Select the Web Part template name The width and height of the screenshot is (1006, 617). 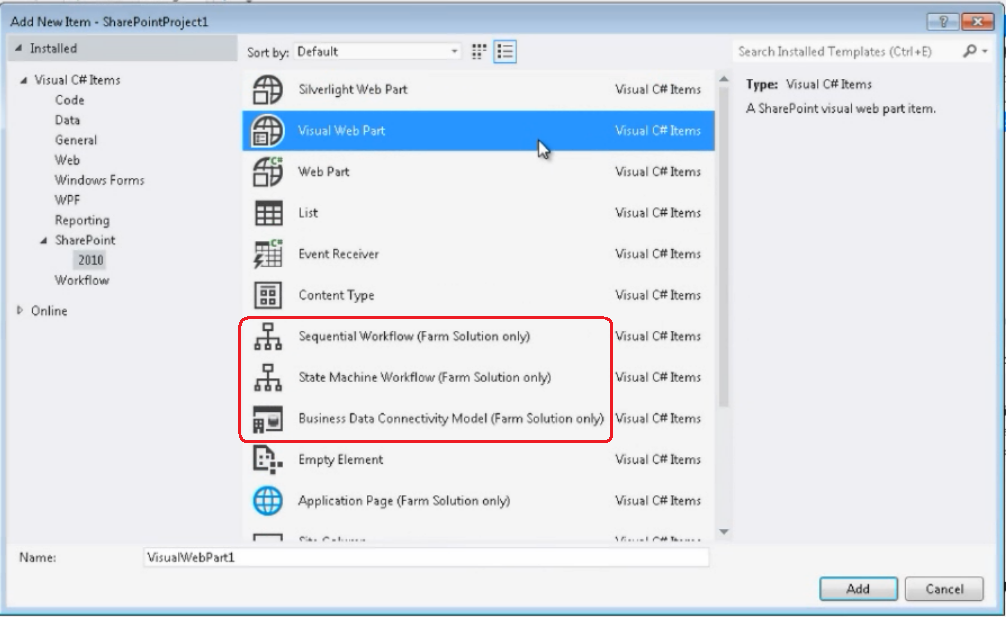coord(323,171)
